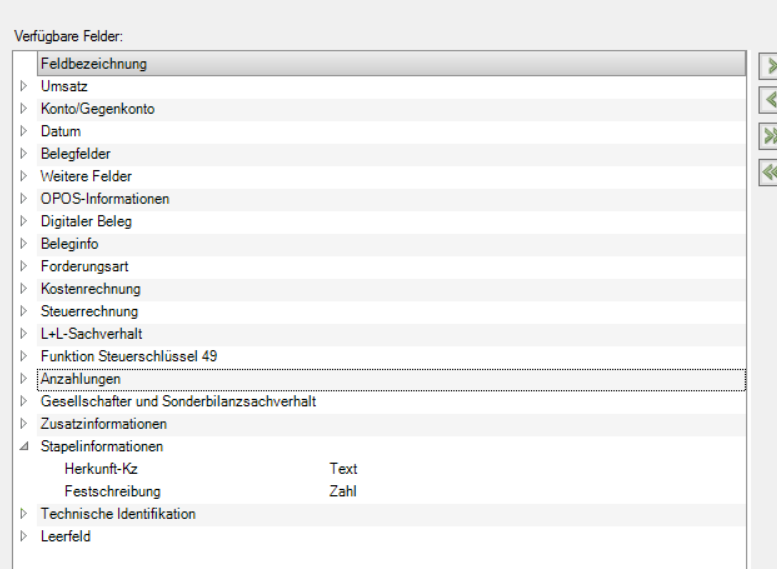Click the Verfügbare Felder label

[68, 36]
